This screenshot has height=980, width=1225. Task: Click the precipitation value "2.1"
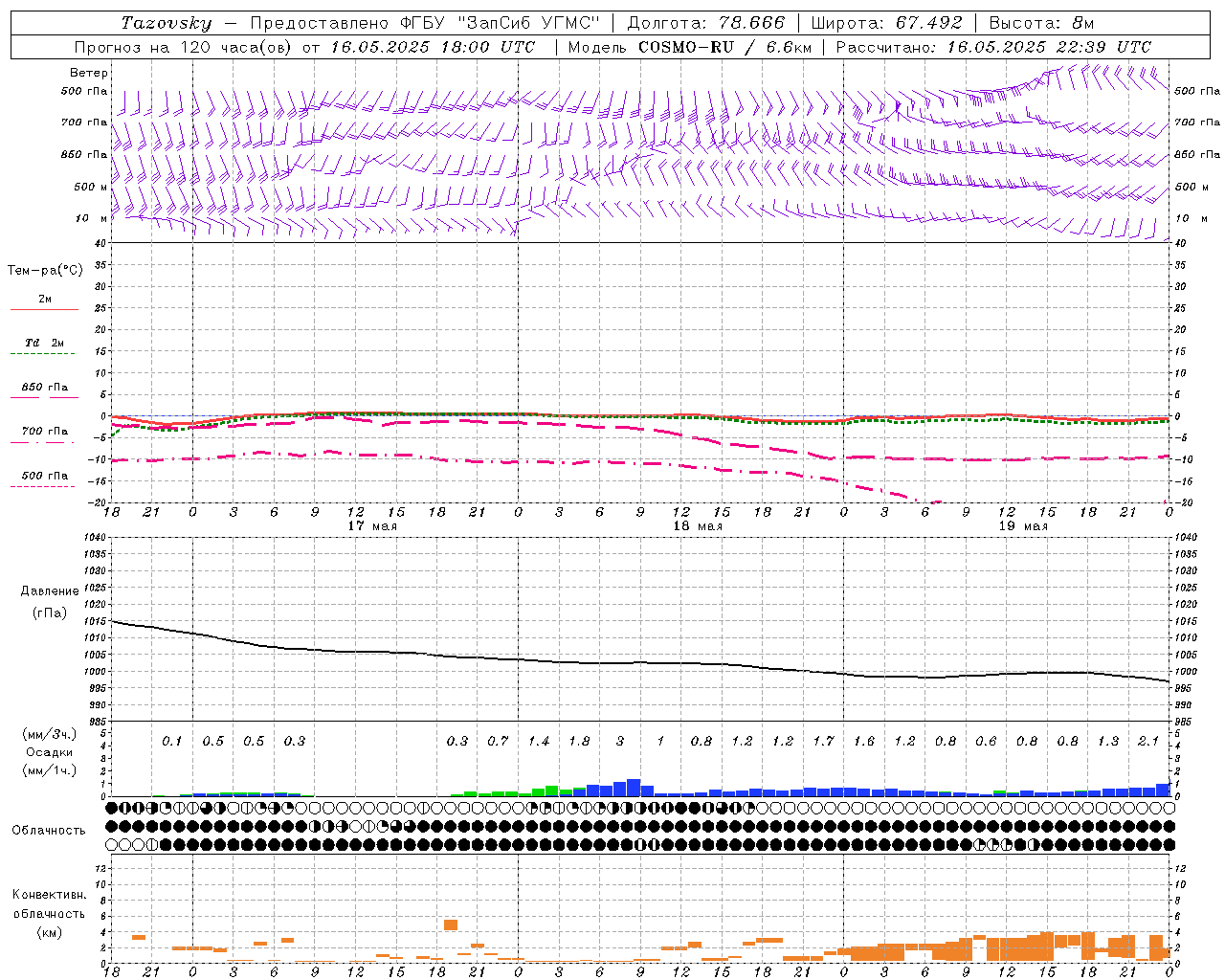click(x=1148, y=741)
